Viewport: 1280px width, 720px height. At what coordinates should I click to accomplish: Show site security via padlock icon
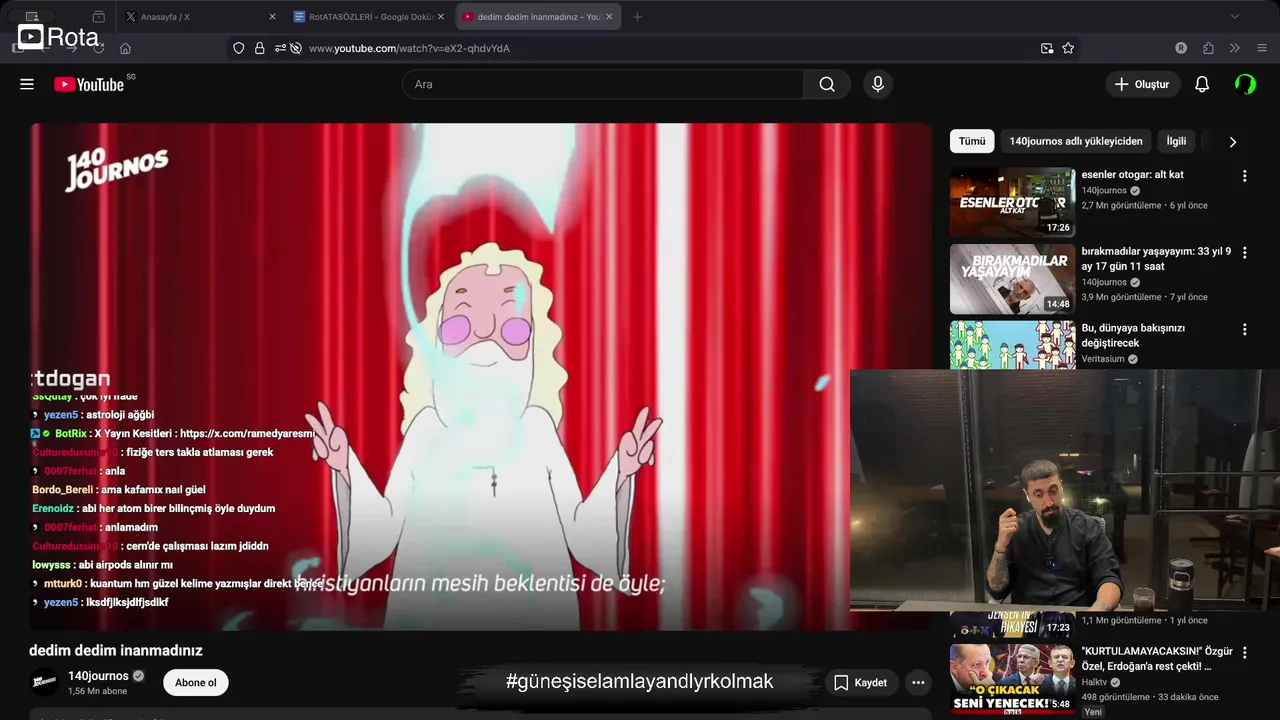(x=260, y=48)
